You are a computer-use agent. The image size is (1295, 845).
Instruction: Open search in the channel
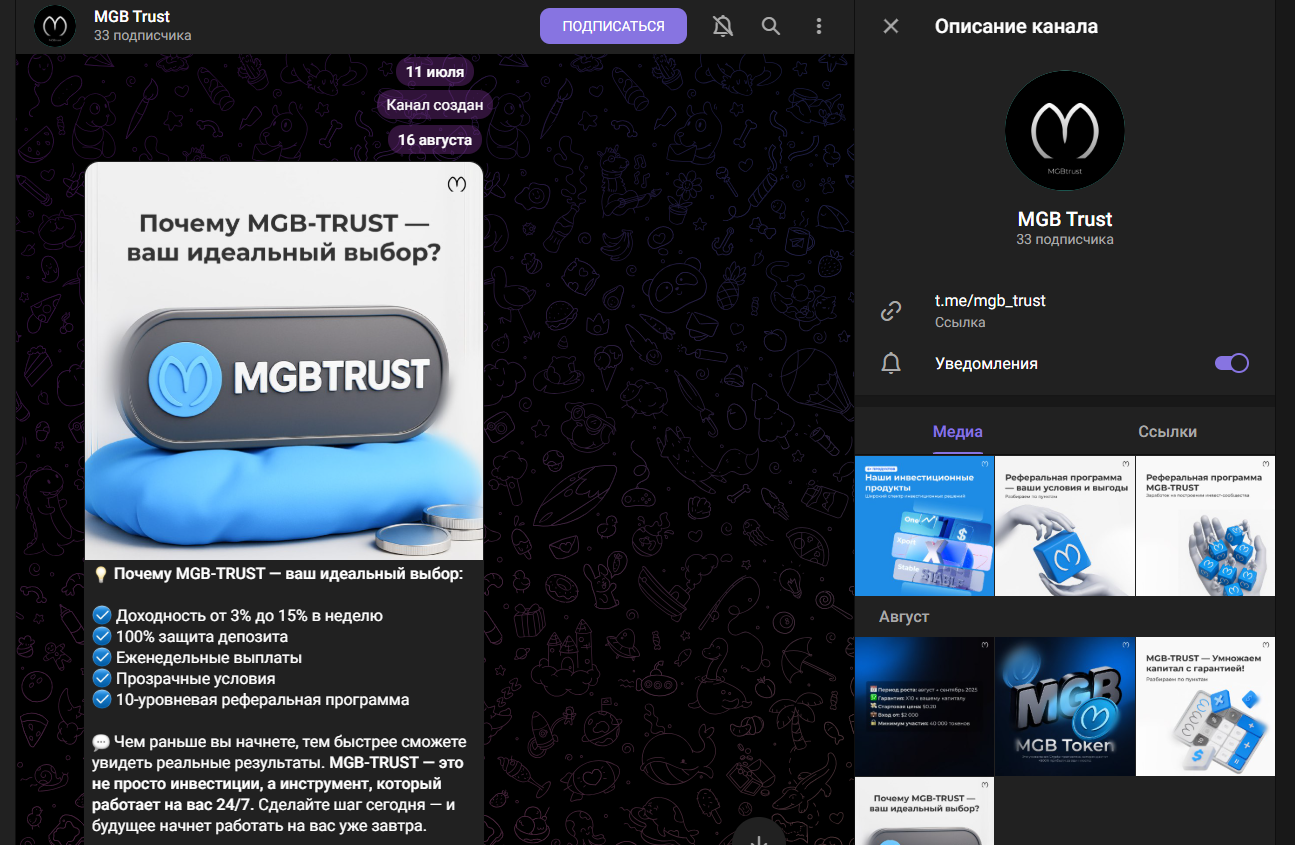pyautogui.click(x=771, y=26)
